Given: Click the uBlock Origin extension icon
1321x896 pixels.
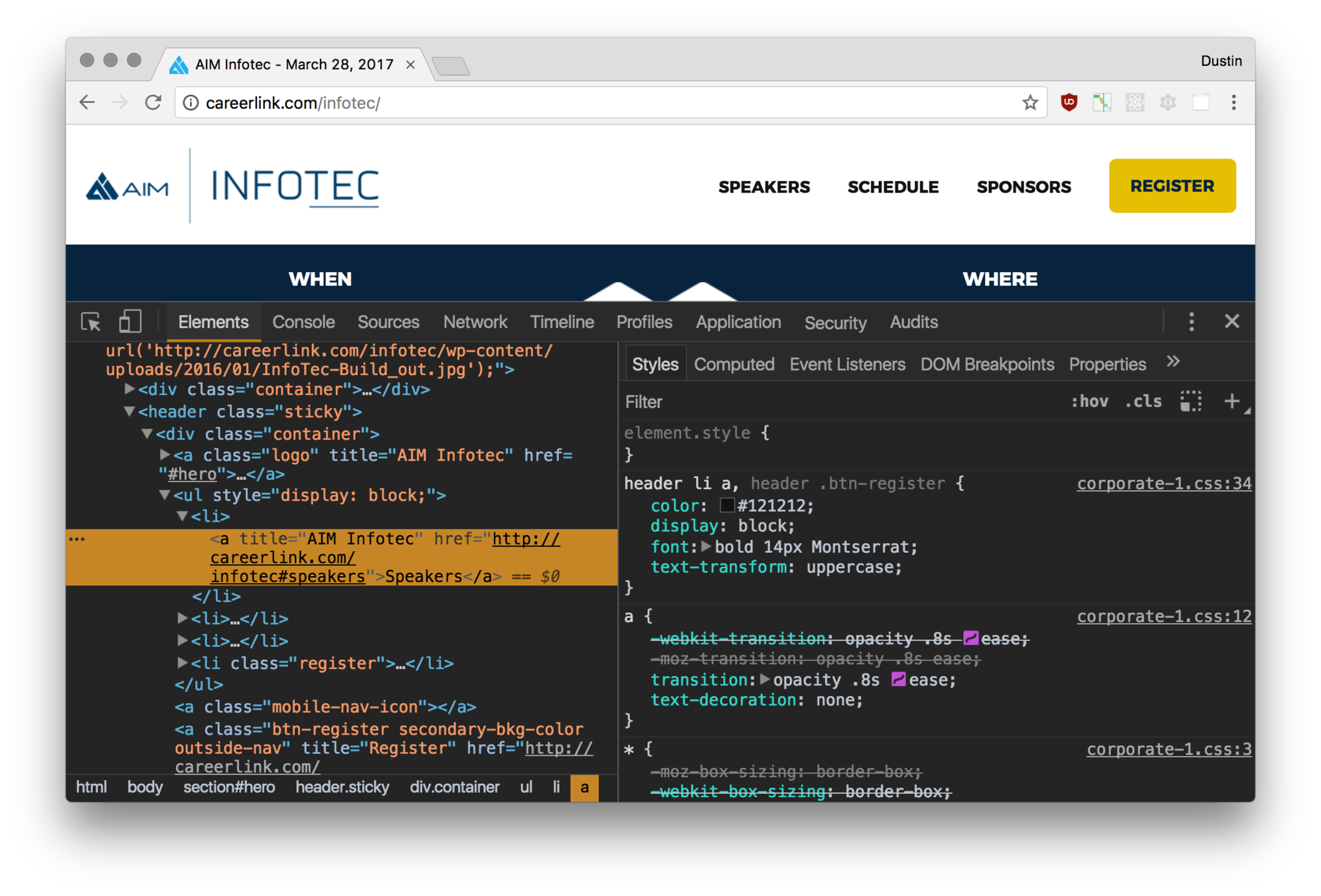Looking at the screenshot, I should pyautogui.click(x=1069, y=102).
